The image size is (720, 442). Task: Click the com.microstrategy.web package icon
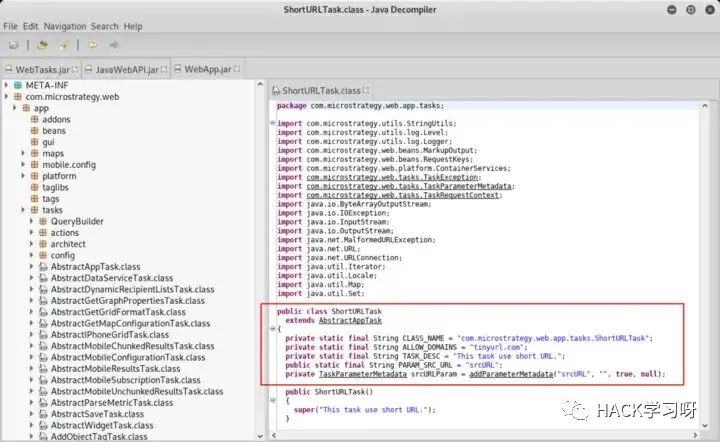17,97
